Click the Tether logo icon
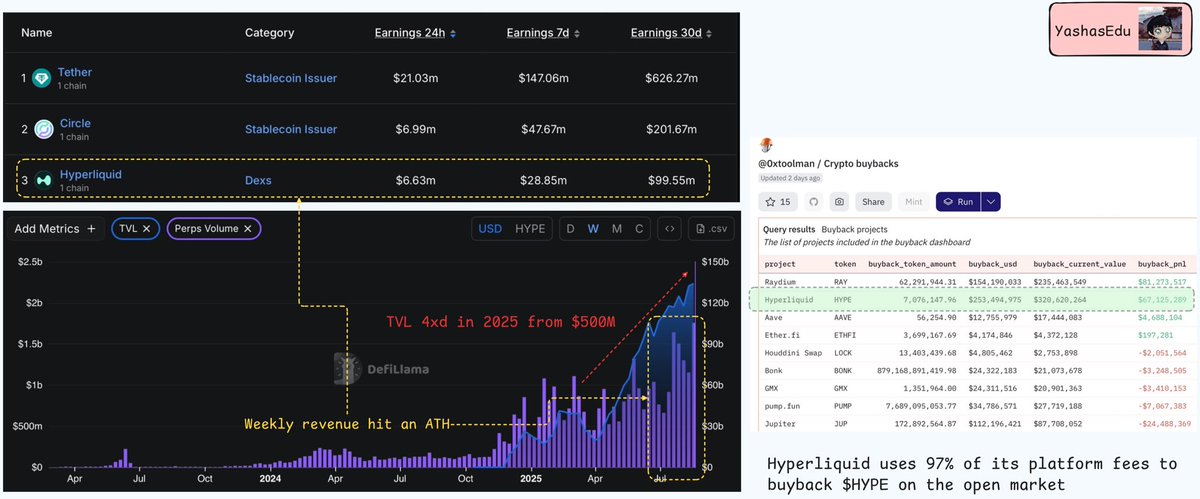Image resolution: width=1200 pixels, height=499 pixels. click(x=42, y=78)
